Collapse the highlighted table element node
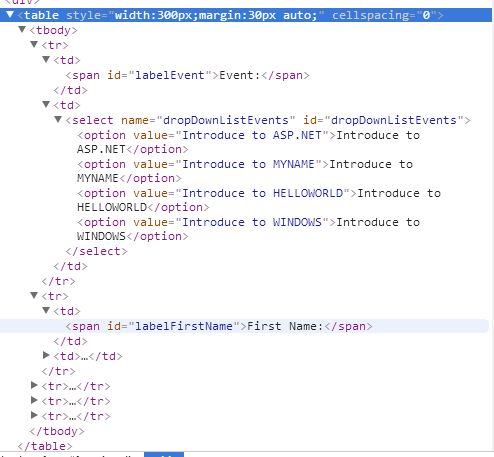494x457 pixels. click(10, 15)
